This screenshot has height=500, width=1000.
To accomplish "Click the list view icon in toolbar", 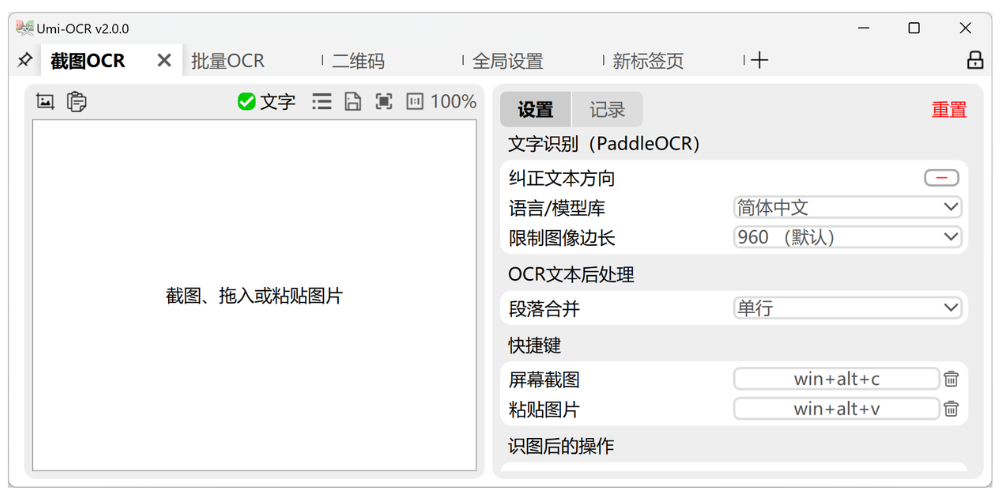I will click(x=321, y=101).
